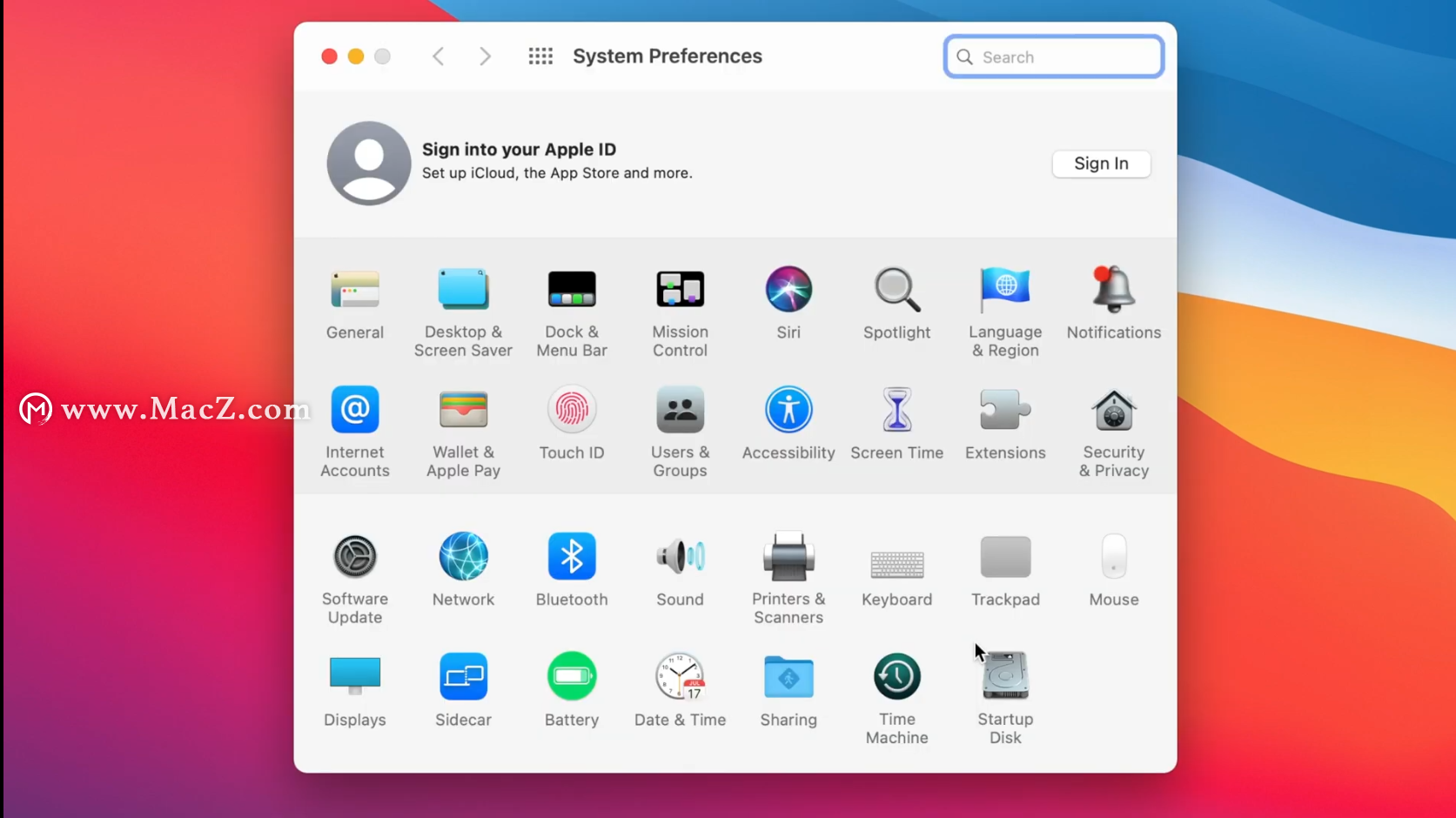
Task: Open Screen Time settings
Action: pos(896,410)
